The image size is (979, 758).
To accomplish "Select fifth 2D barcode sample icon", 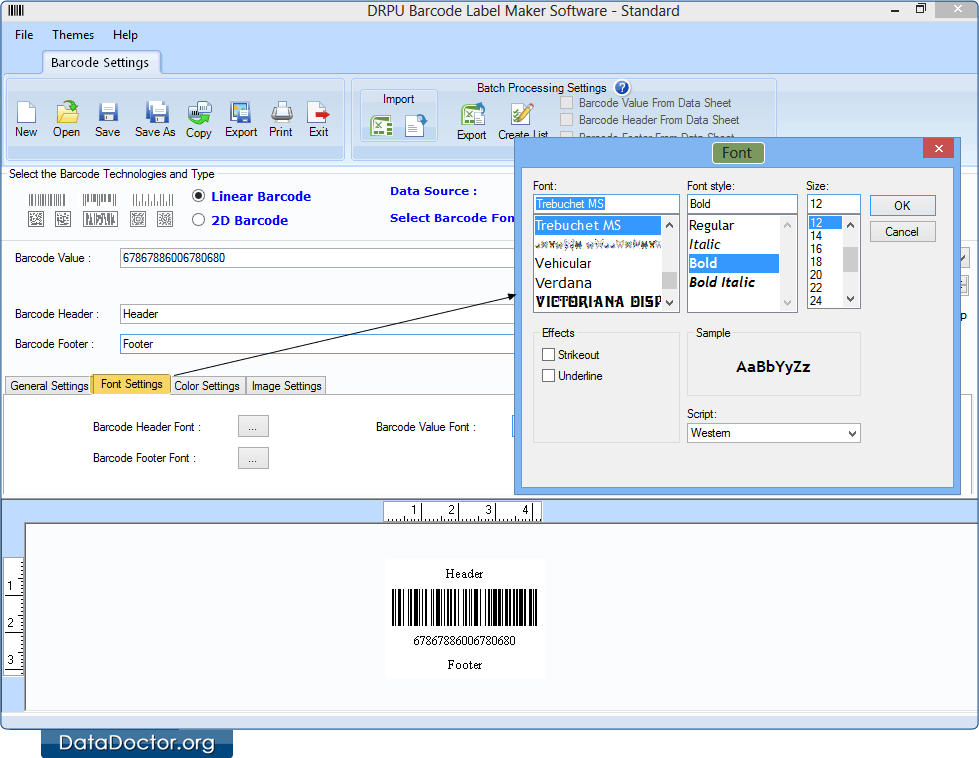I will click(x=165, y=219).
